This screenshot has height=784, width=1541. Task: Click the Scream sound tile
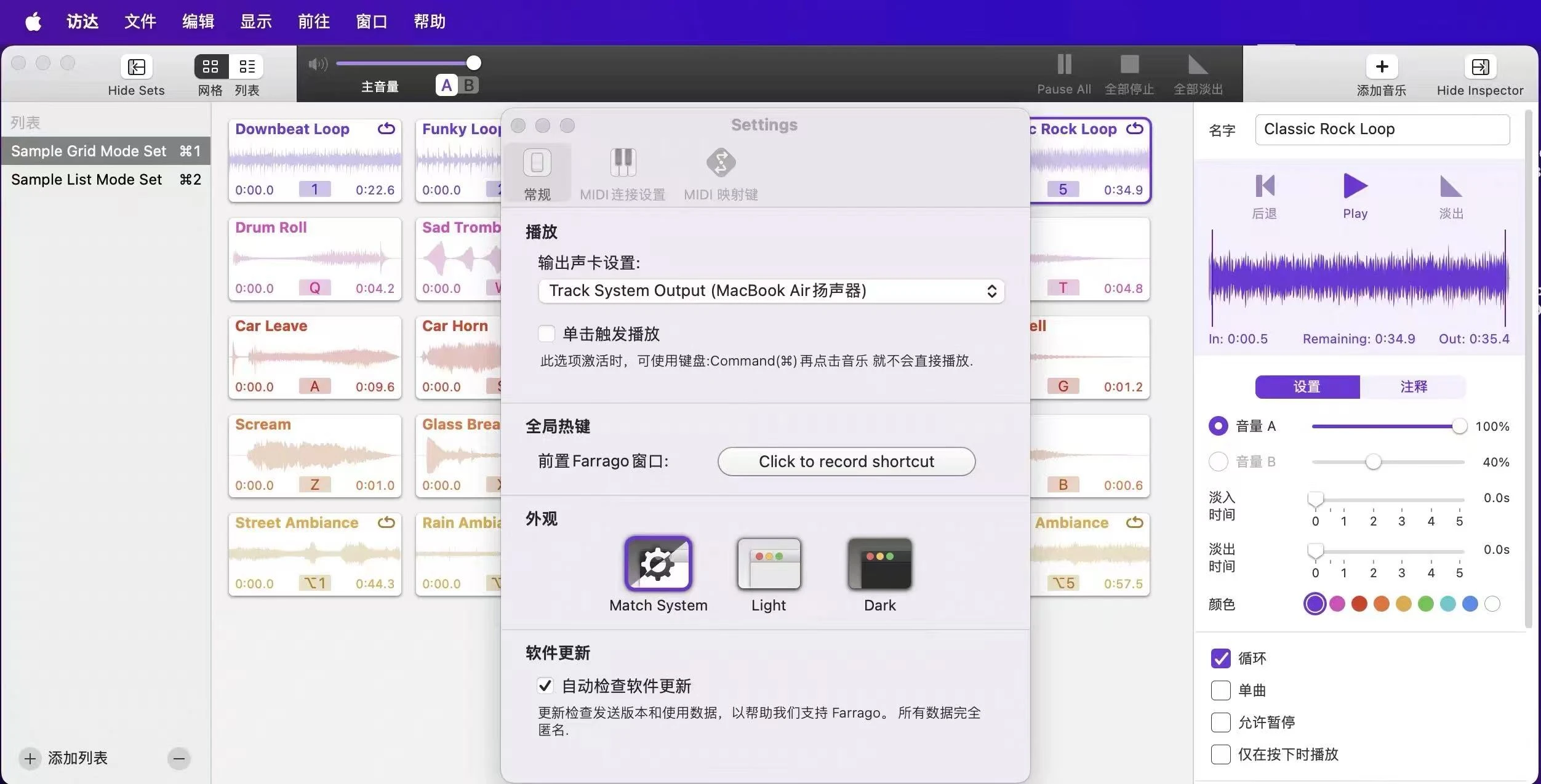[x=315, y=456]
